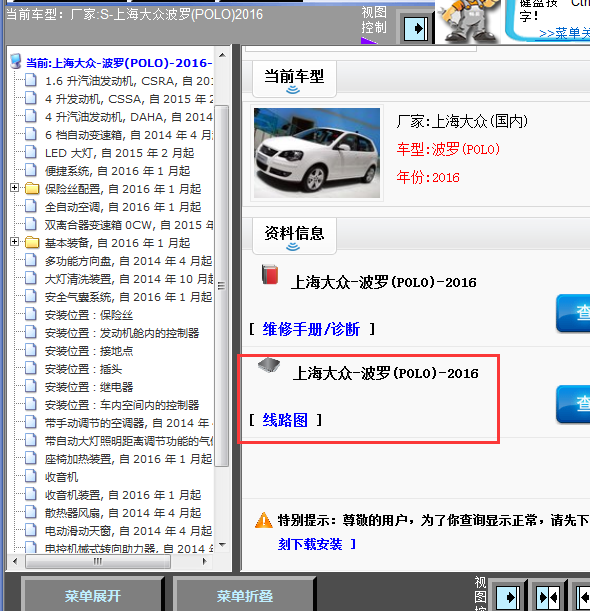Click the cartoon mechanic mascot image
590x611 pixels.
coord(468,21)
